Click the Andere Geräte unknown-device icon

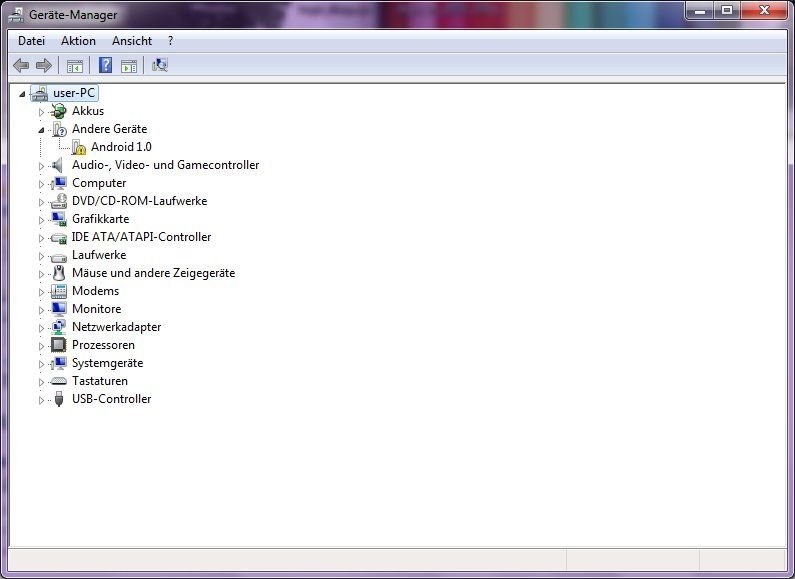pyautogui.click(x=59, y=129)
